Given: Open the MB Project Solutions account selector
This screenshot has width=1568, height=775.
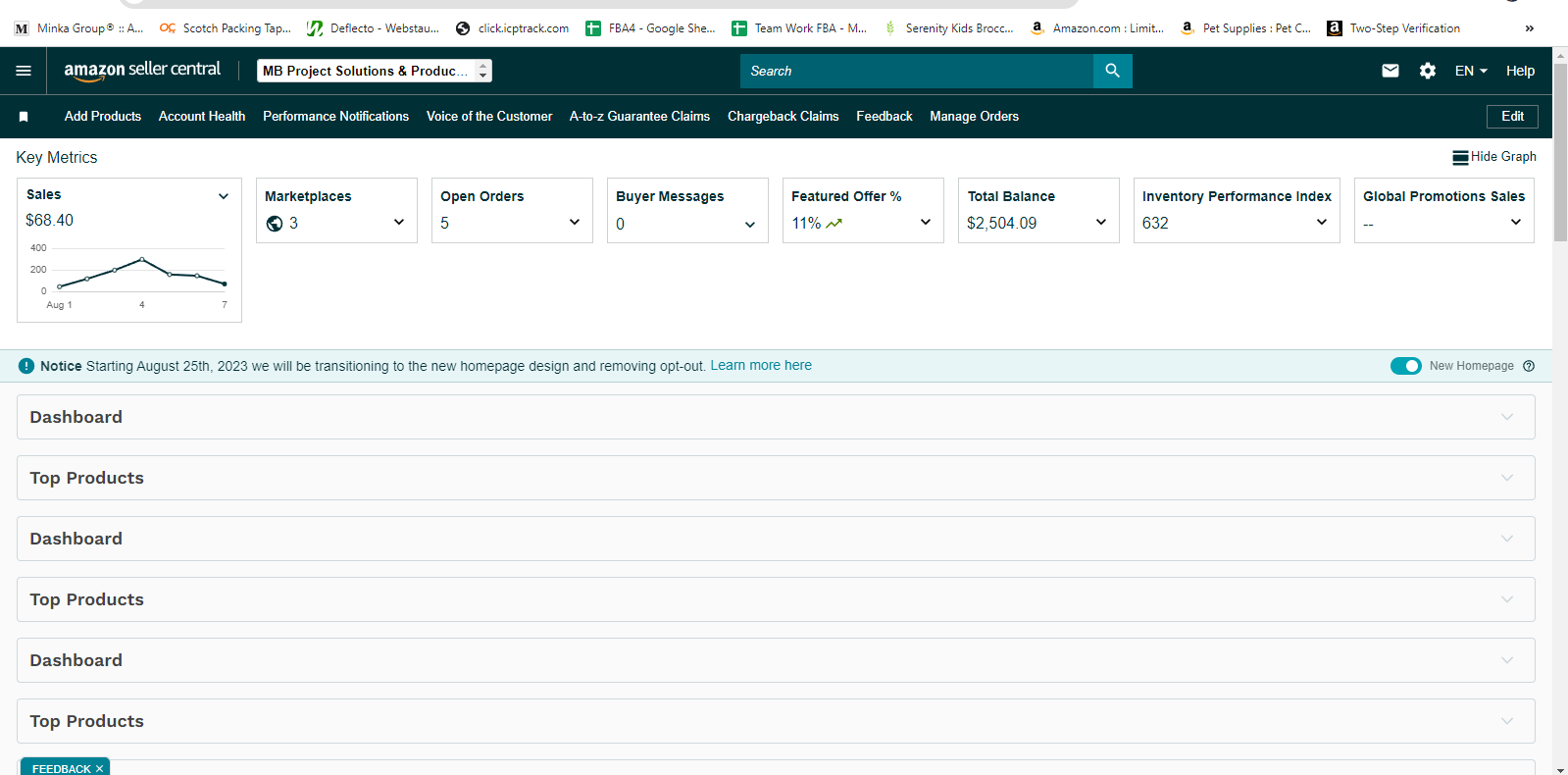Looking at the screenshot, I should pos(375,71).
